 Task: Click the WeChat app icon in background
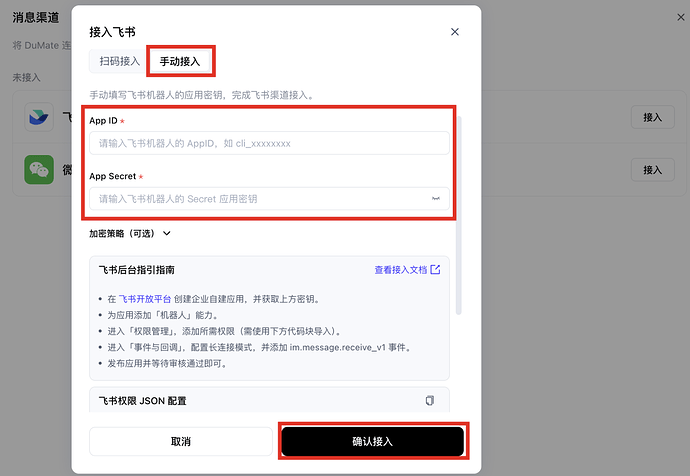point(39,169)
